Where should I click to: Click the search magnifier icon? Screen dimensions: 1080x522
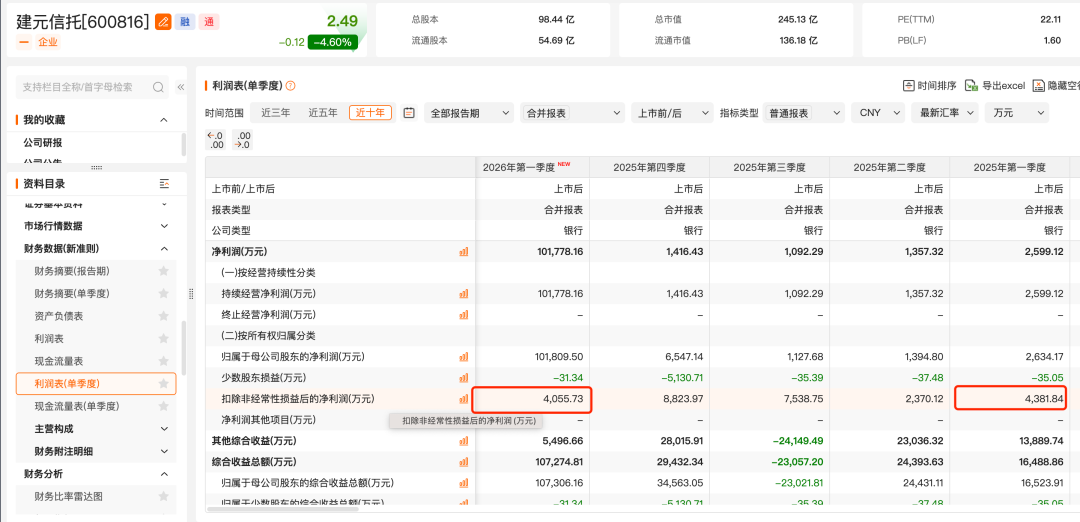158,87
